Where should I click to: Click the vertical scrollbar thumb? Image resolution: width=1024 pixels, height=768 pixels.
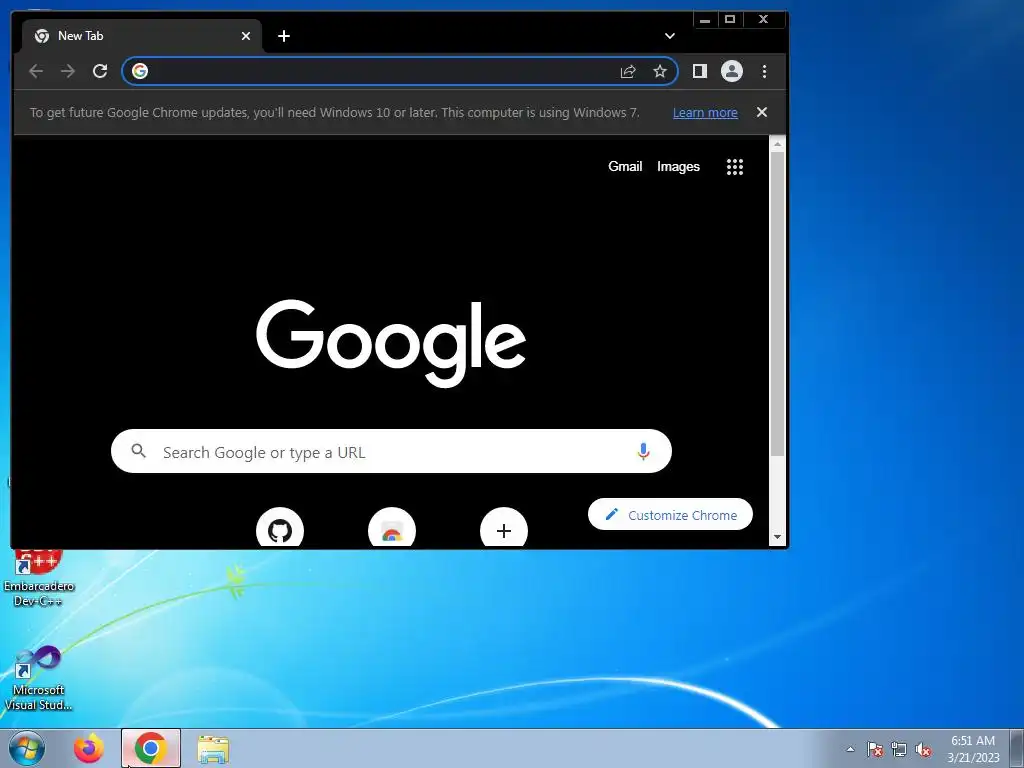pyautogui.click(x=777, y=304)
